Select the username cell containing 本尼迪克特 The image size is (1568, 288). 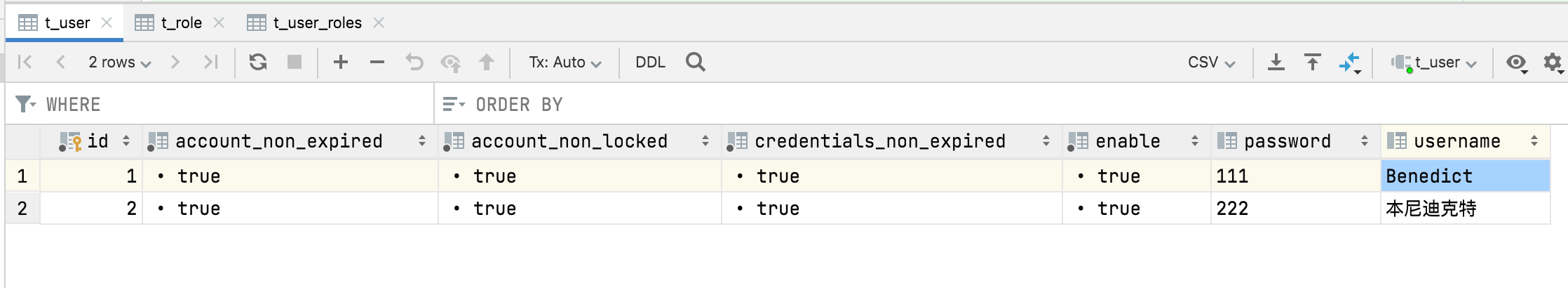1464,209
